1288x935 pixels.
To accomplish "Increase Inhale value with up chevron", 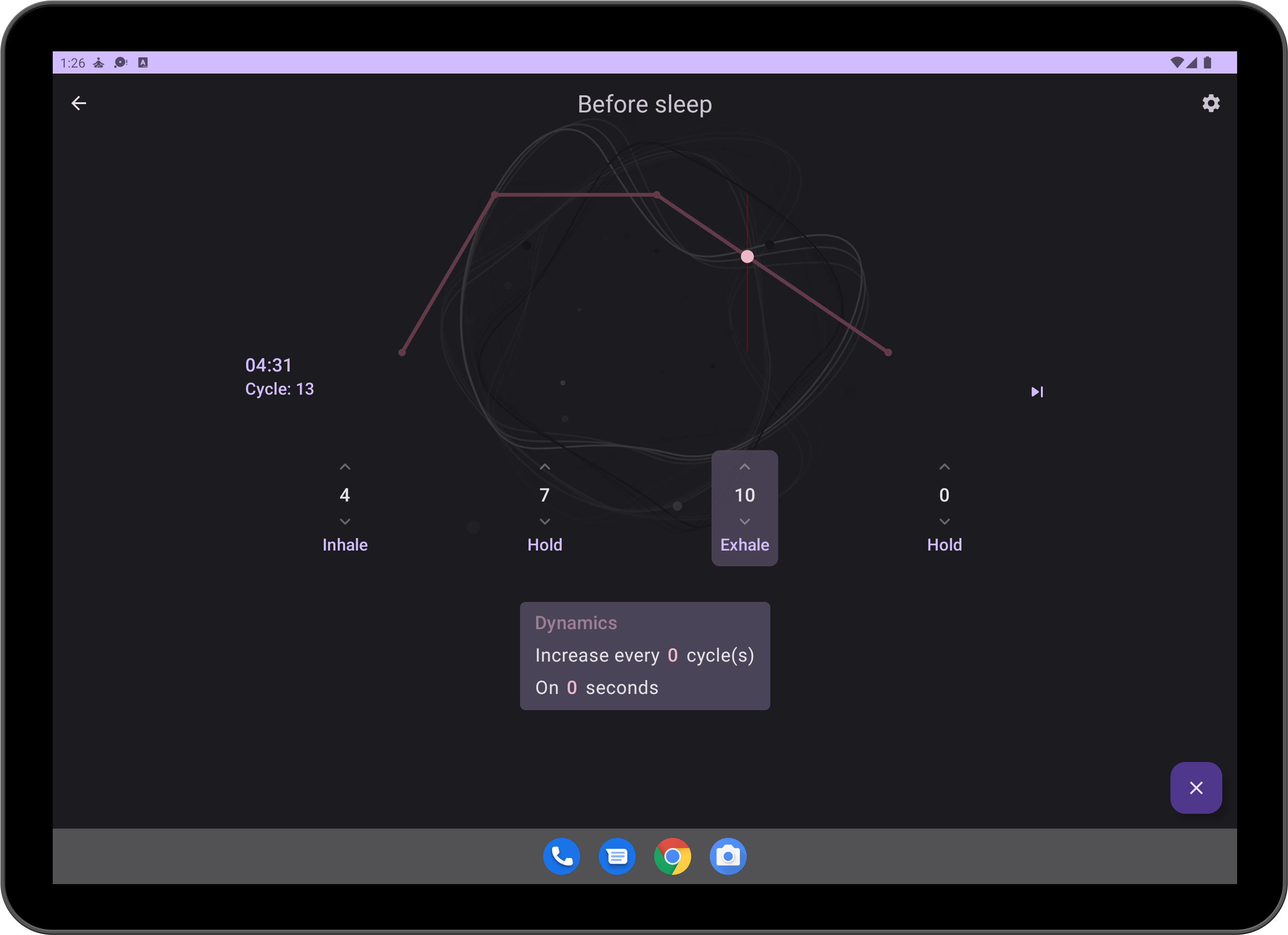I will (345, 467).
